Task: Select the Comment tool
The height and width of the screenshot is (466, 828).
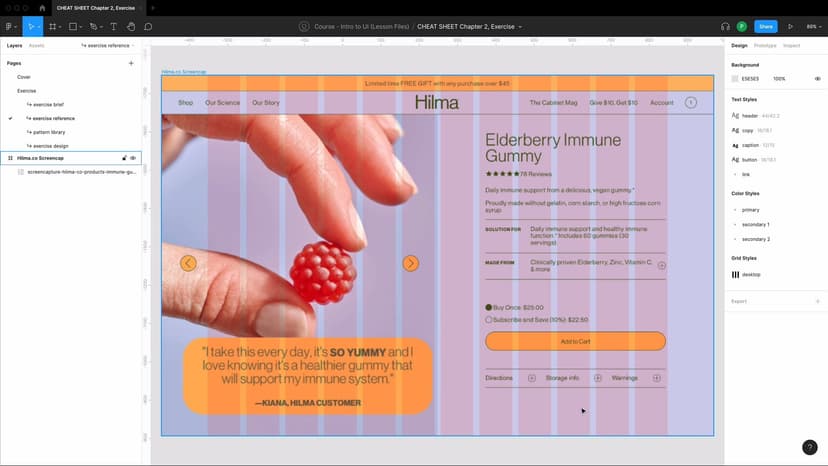Action: tap(148, 26)
